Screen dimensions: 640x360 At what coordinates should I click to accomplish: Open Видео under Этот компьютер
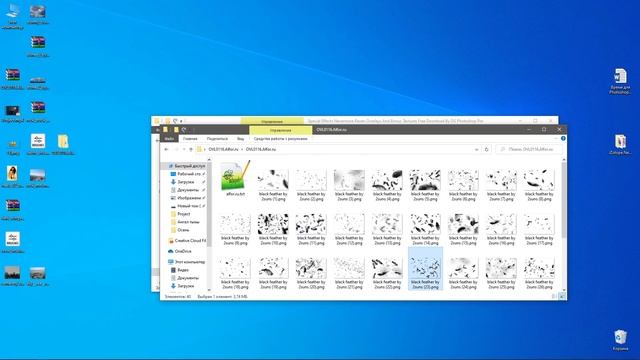(180, 270)
